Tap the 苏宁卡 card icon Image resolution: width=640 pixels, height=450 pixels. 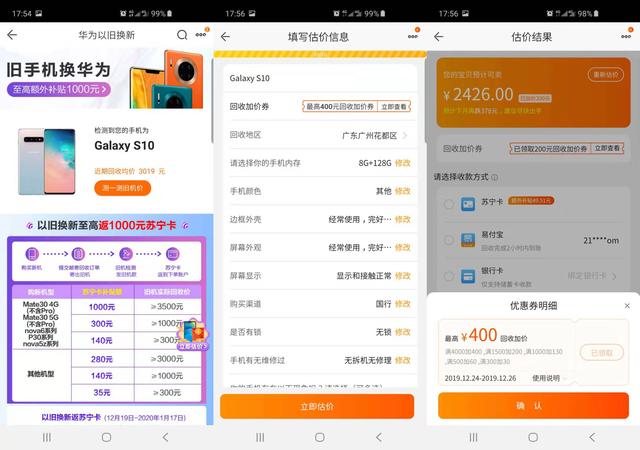tap(468, 204)
